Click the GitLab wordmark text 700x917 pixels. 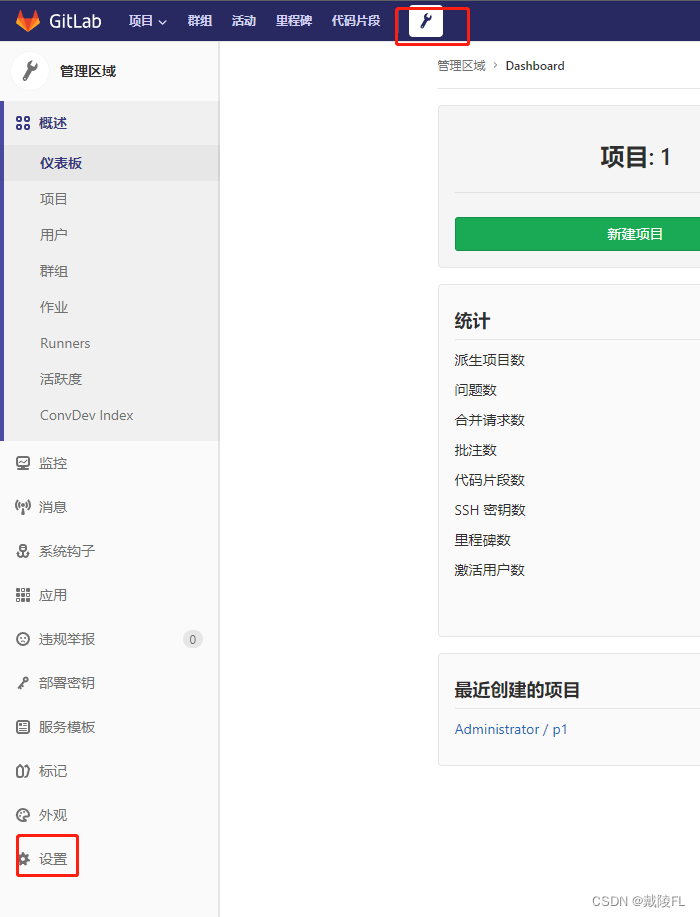coord(75,21)
